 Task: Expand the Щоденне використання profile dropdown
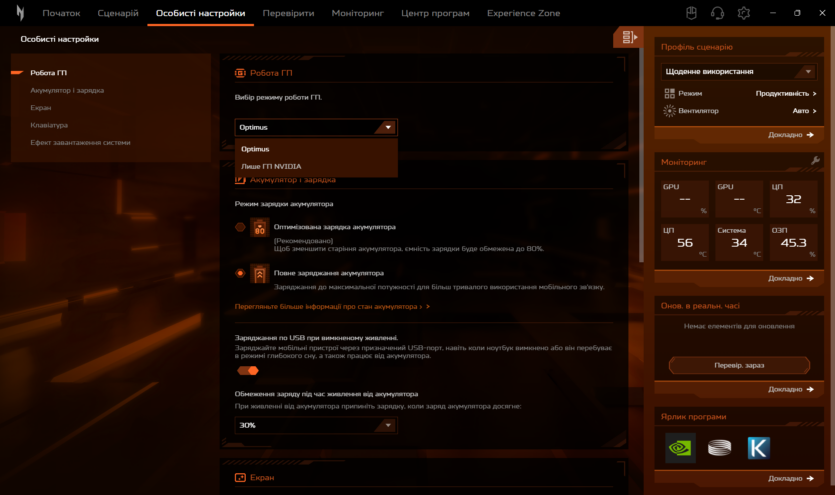(738, 72)
